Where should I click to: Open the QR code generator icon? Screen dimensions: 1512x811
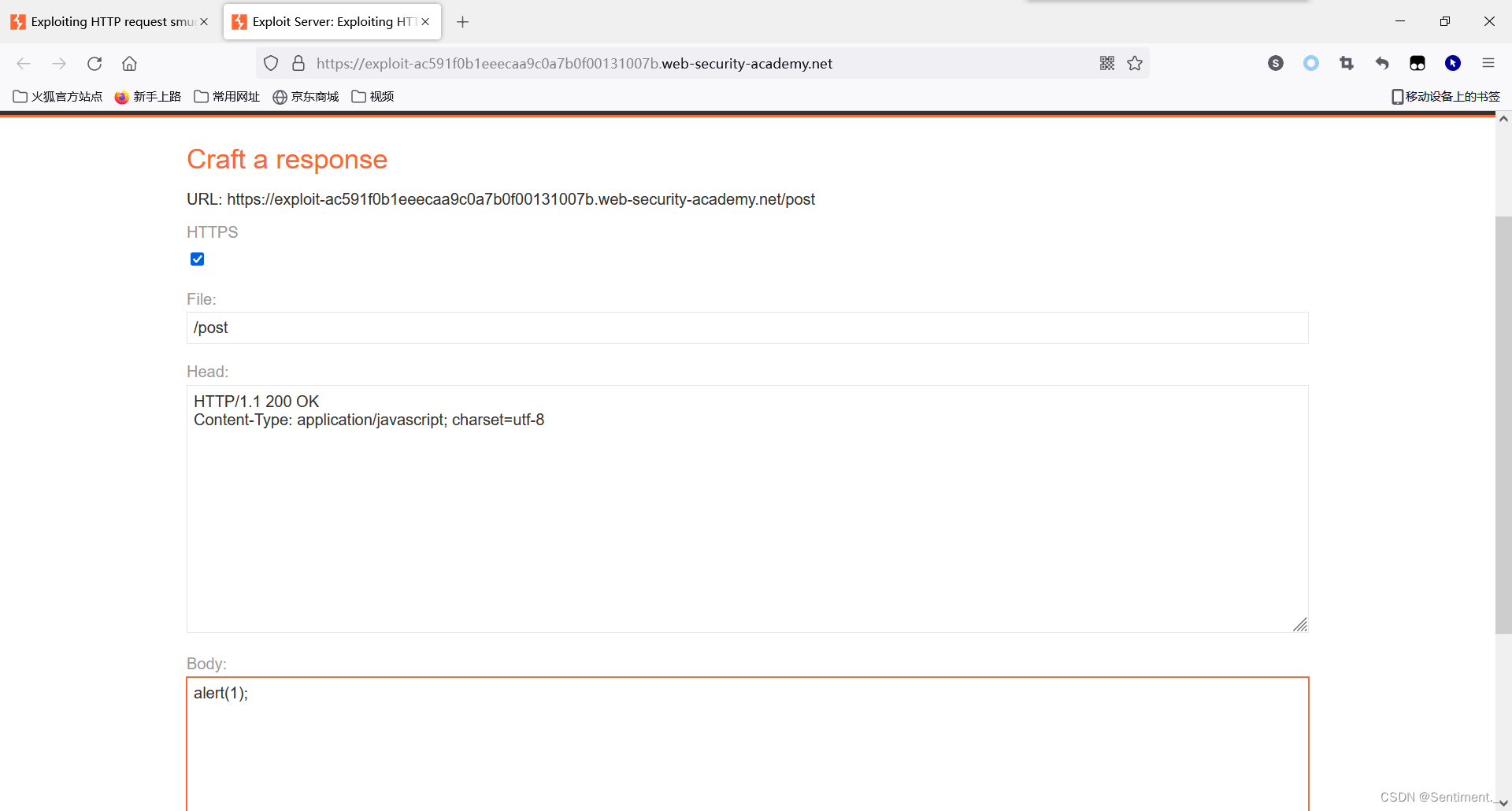point(1107,64)
